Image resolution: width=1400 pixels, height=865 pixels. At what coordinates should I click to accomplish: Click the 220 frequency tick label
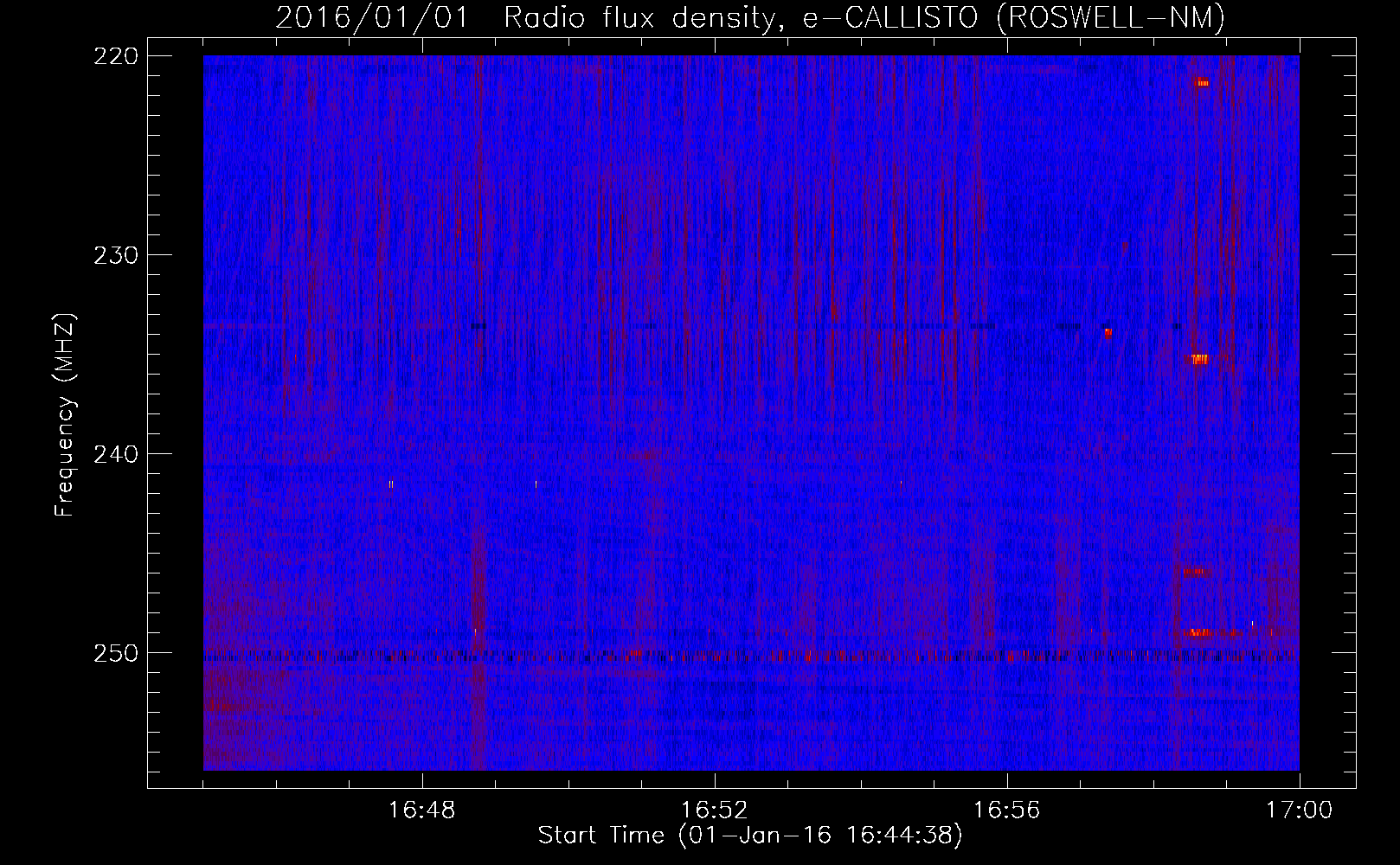point(116,56)
